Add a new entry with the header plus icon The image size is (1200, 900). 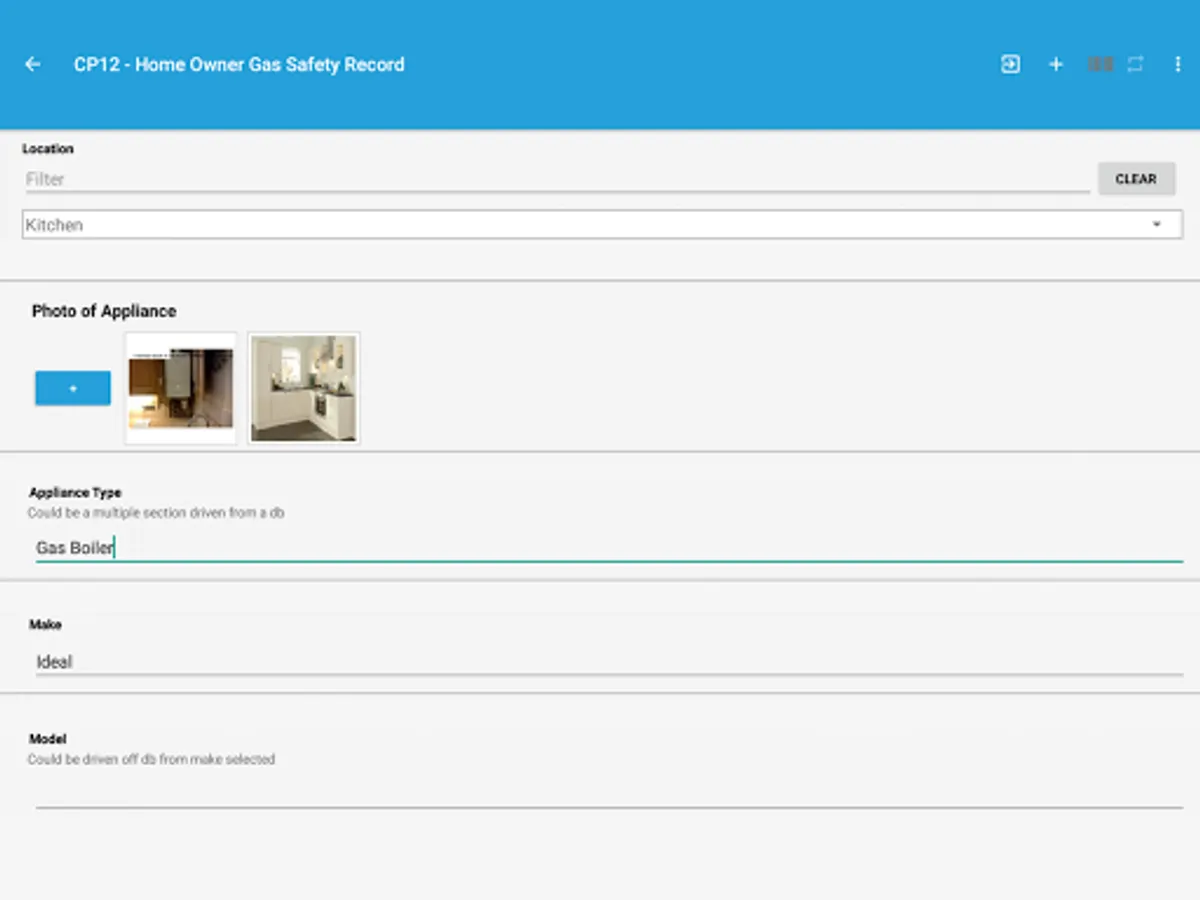tap(1056, 64)
